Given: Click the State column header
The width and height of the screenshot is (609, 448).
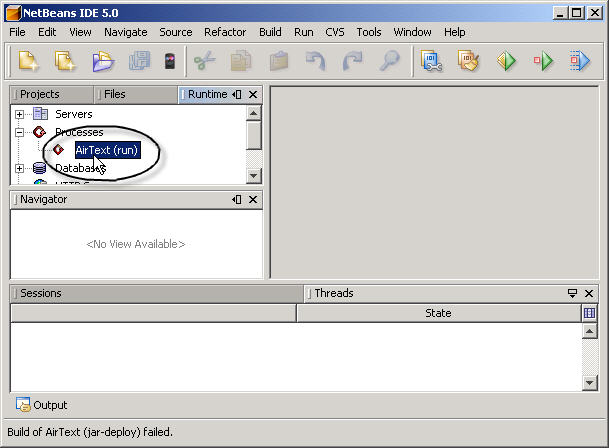Looking at the screenshot, I should (438, 313).
